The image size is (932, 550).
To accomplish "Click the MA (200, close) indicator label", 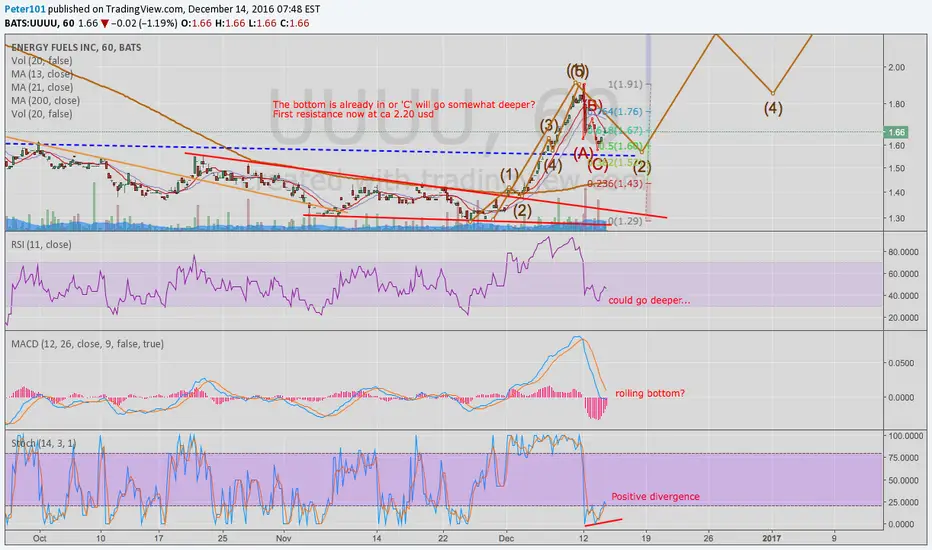I will click(45, 100).
